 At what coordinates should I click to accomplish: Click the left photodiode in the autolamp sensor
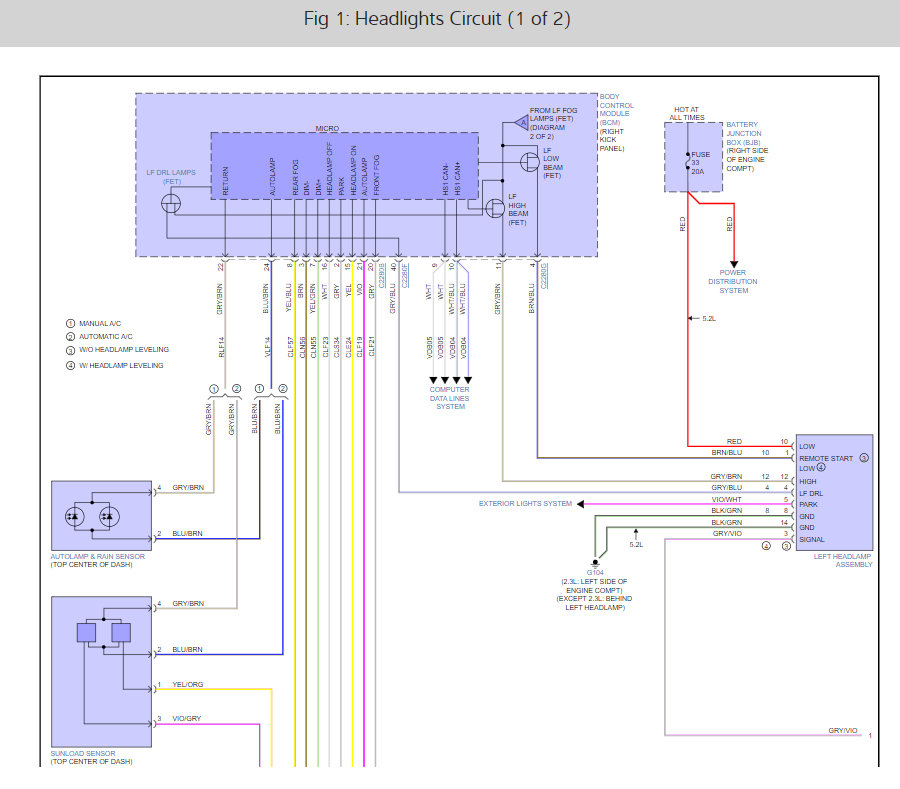[74, 516]
